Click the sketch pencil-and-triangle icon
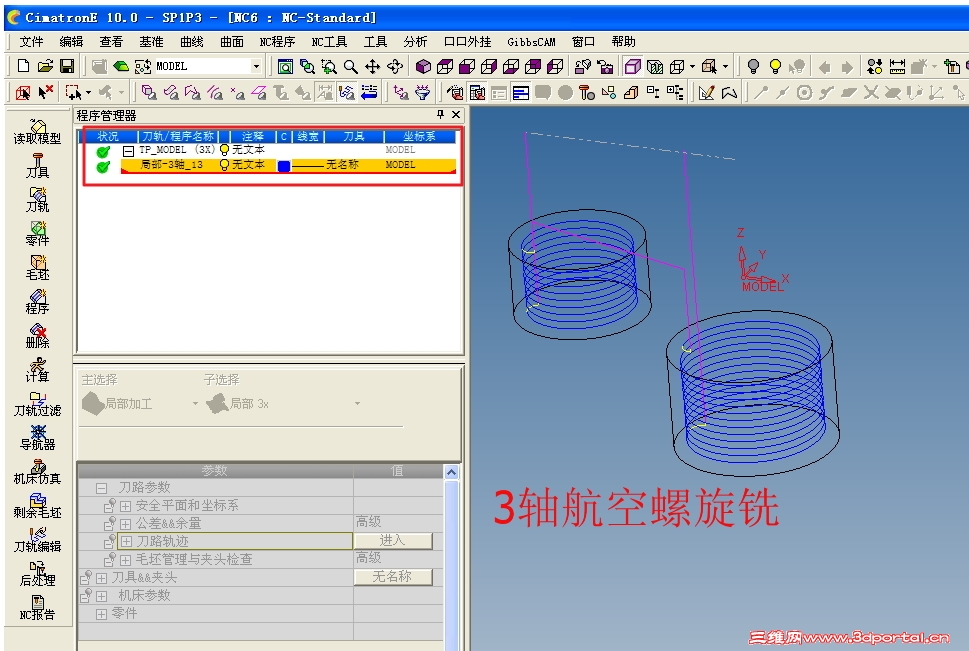The width and height of the screenshot is (969, 651). pos(706,93)
